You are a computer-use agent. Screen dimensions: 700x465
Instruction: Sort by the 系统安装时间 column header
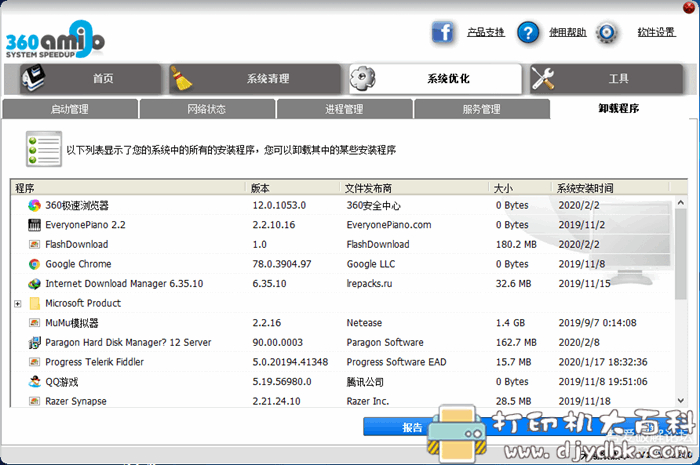610,188
